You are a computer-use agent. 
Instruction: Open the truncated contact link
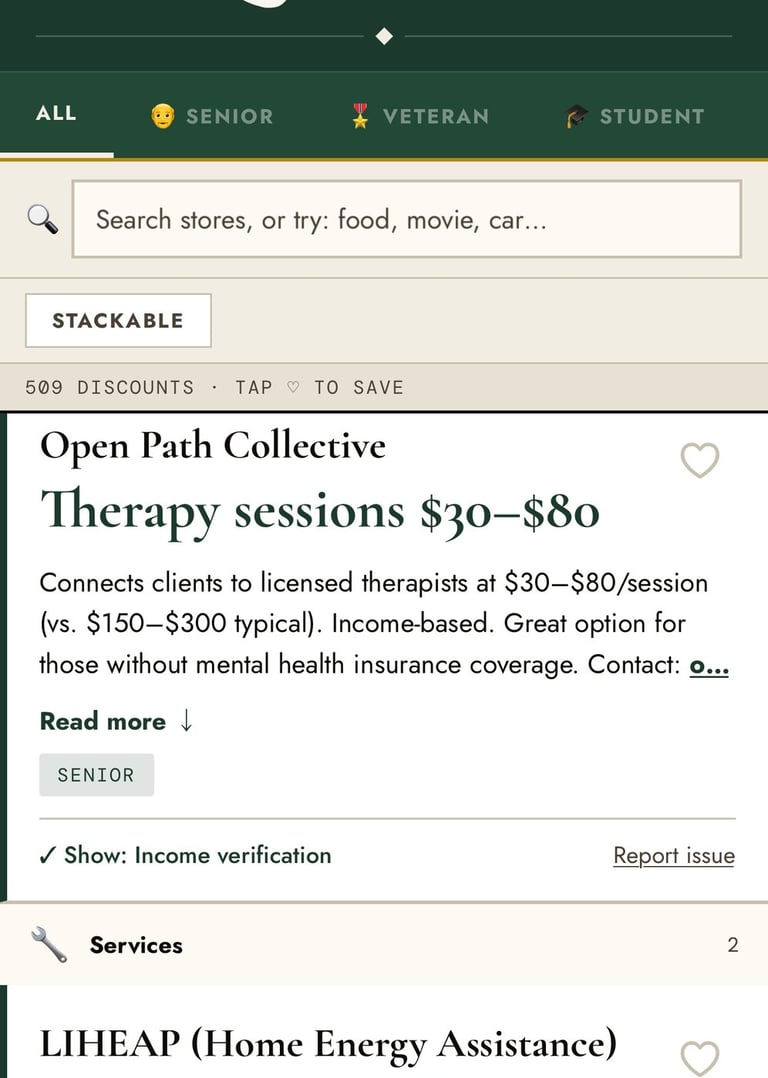coord(708,665)
